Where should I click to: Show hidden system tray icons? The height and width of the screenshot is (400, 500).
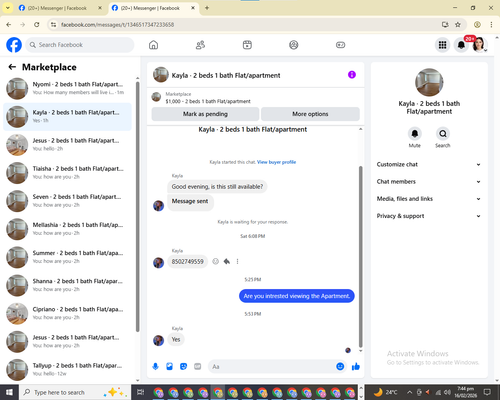(410, 392)
